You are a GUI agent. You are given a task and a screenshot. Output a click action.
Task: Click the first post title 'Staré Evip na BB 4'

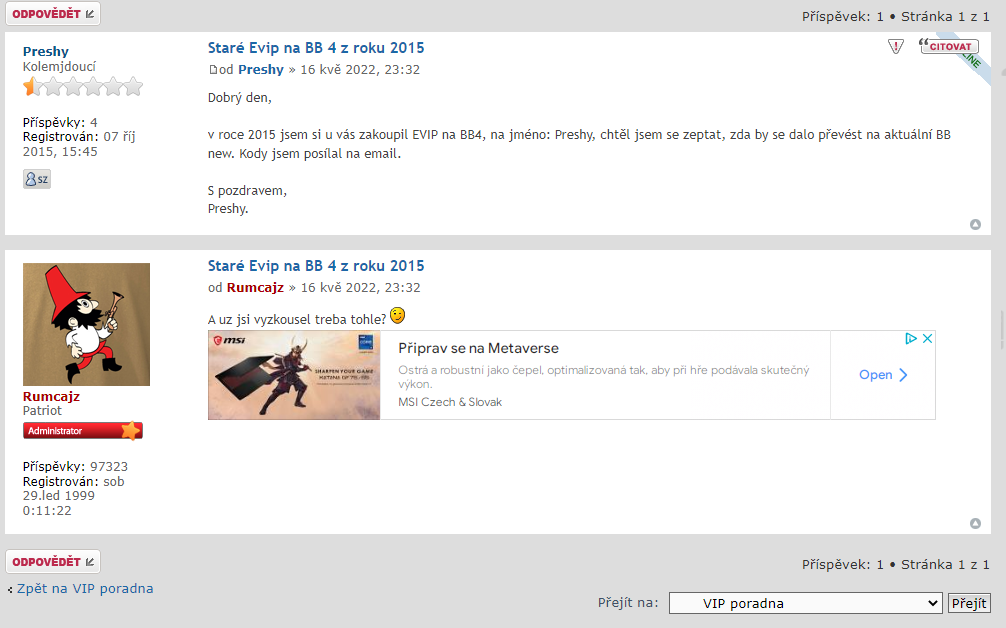(x=316, y=48)
